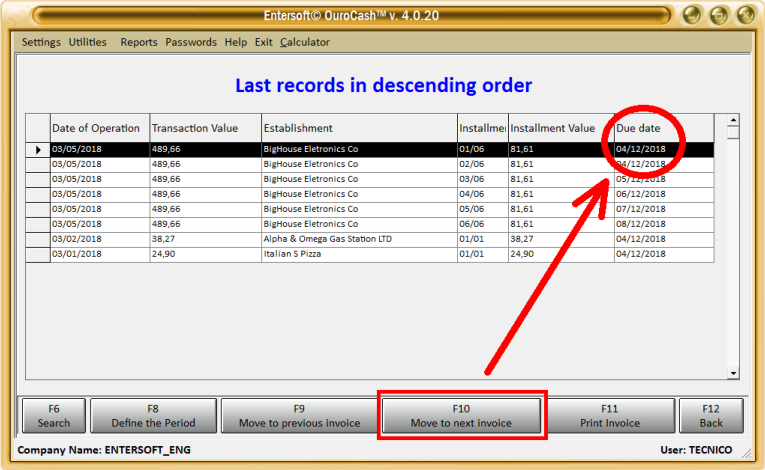Click due date 08/12/2018
Screen dimensions: 765x470
pos(664,225)
